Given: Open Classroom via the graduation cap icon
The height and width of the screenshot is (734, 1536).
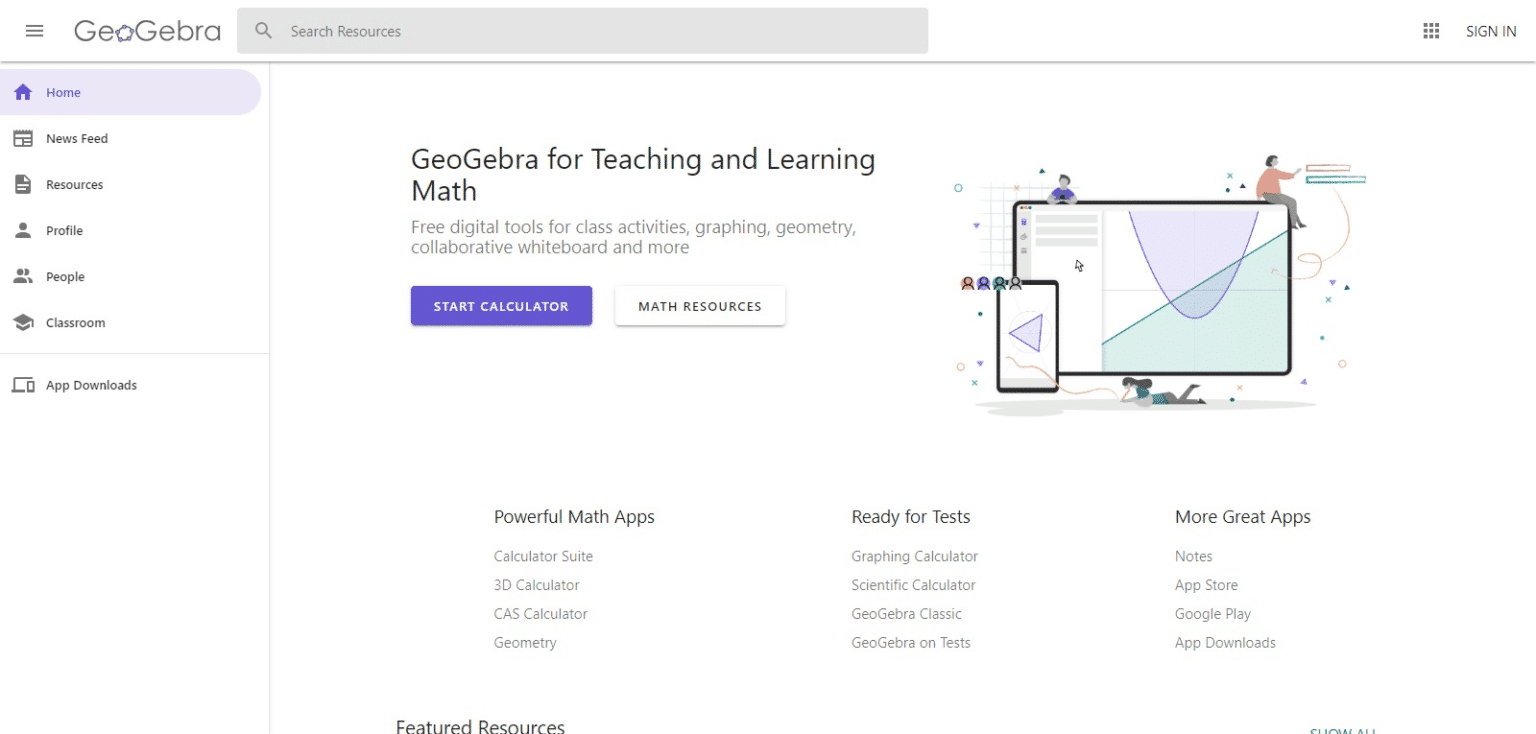Looking at the screenshot, I should [22, 322].
